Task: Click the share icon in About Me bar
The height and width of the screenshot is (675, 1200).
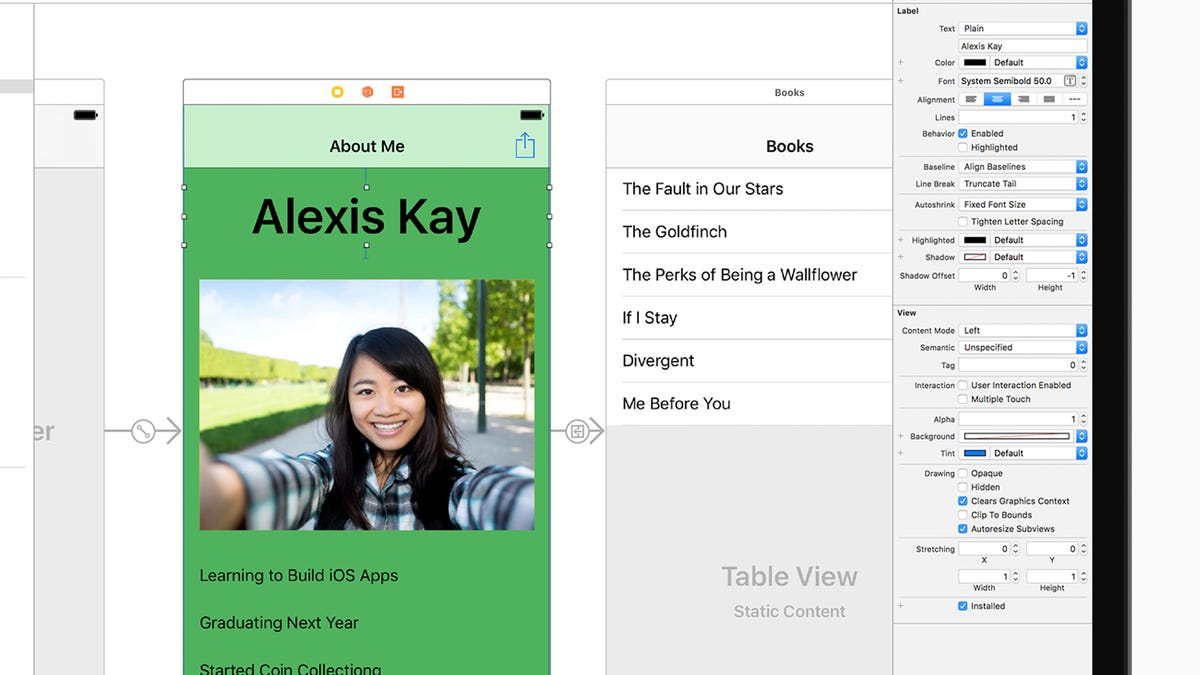Action: pyautogui.click(x=525, y=146)
